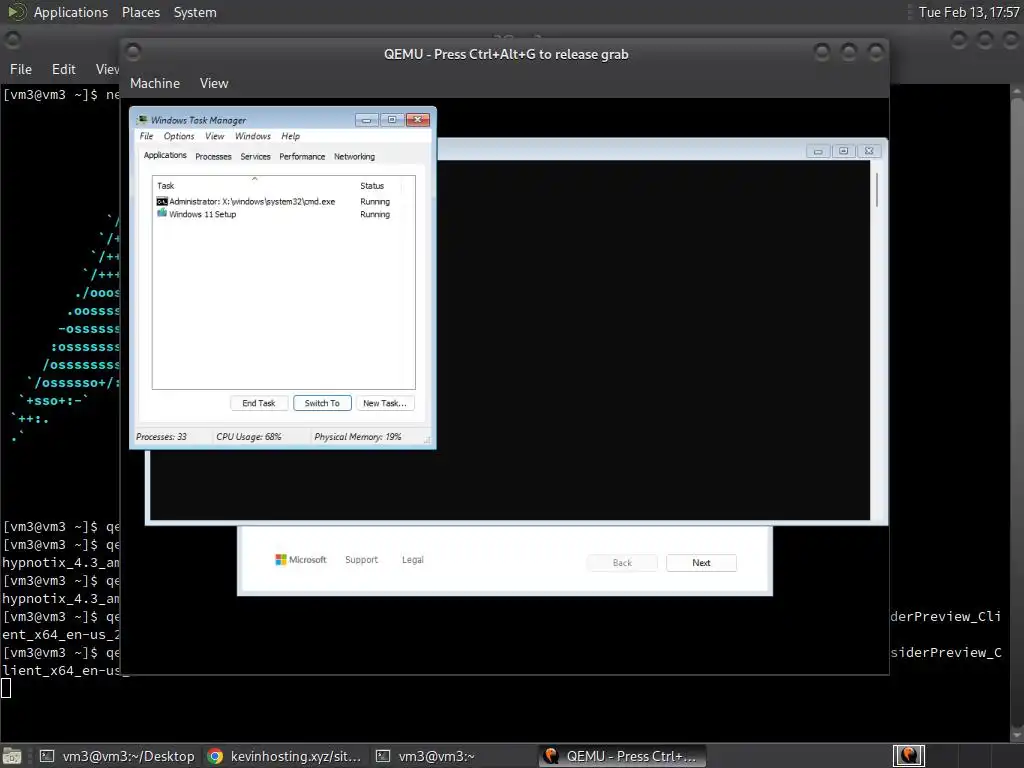Image resolution: width=1024 pixels, height=768 pixels.
Task: Switch to the Services tab
Action: pyautogui.click(x=255, y=157)
